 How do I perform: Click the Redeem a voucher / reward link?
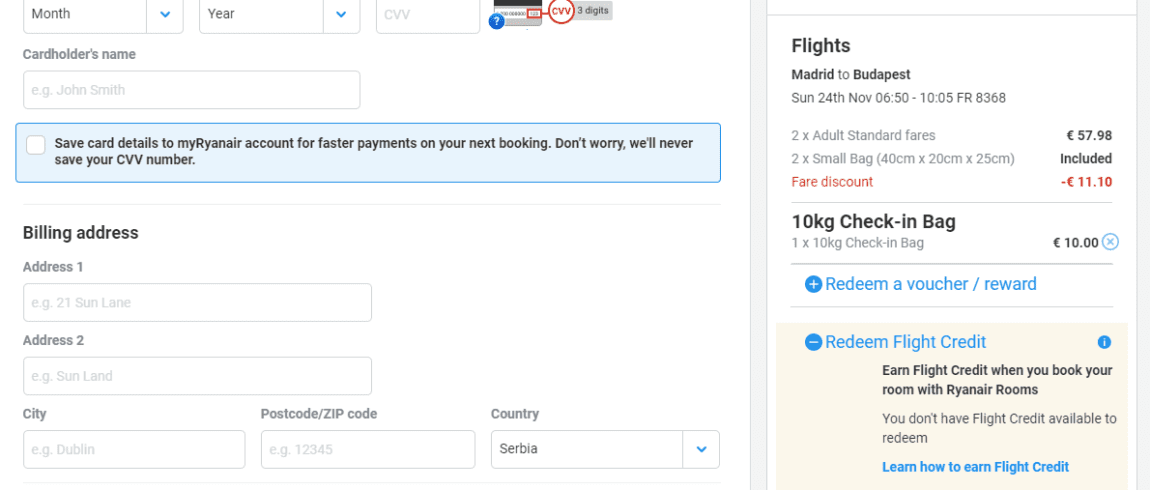[x=931, y=284]
